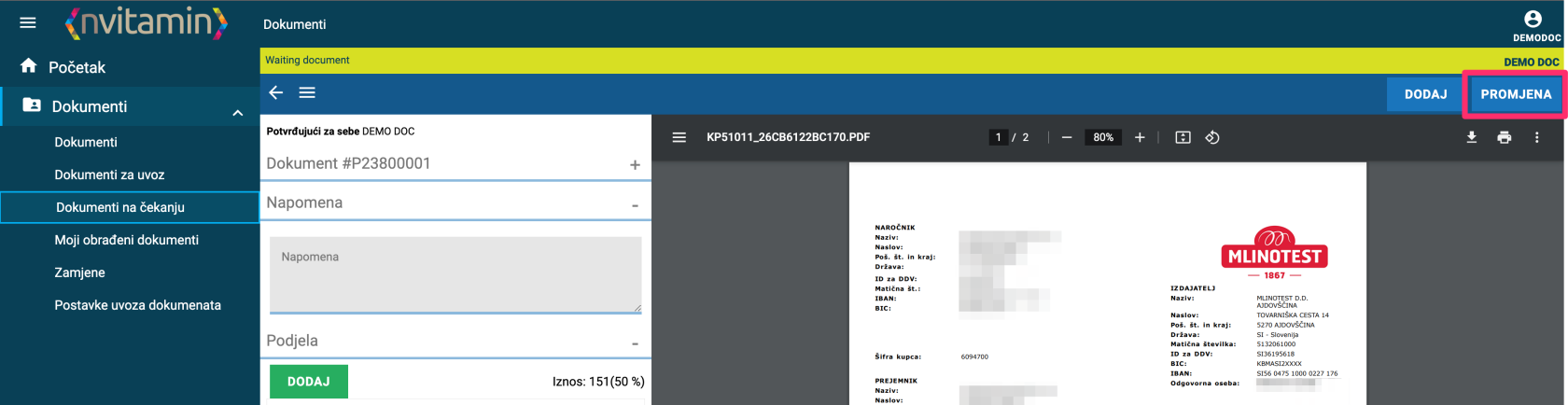Open the main hamburger menu beside the logo
The height and width of the screenshot is (405, 1568).
coord(28,22)
